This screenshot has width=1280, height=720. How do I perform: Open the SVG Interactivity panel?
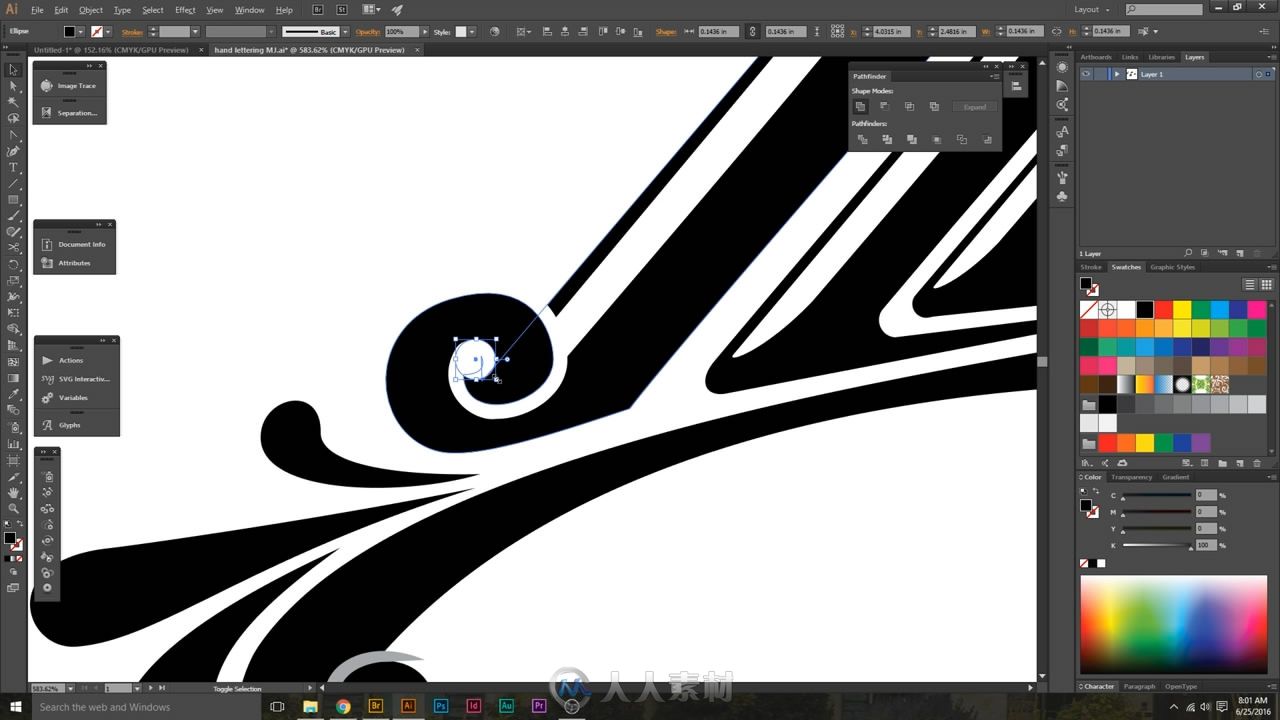(76, 379)
